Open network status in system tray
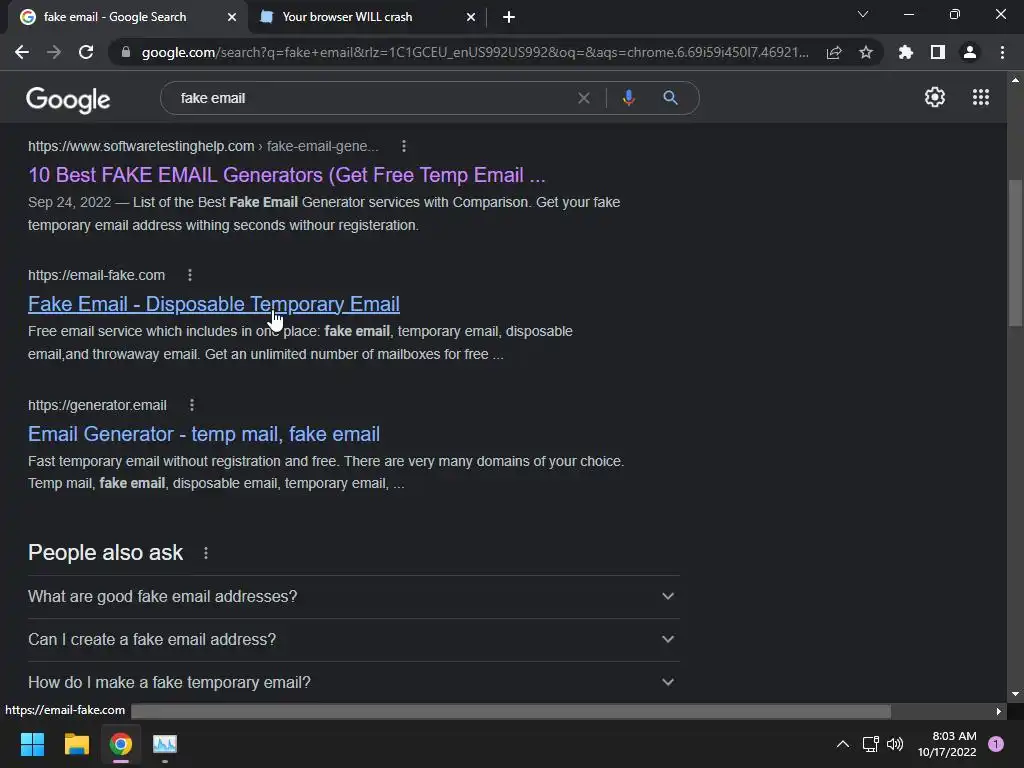 coord(870,744)
